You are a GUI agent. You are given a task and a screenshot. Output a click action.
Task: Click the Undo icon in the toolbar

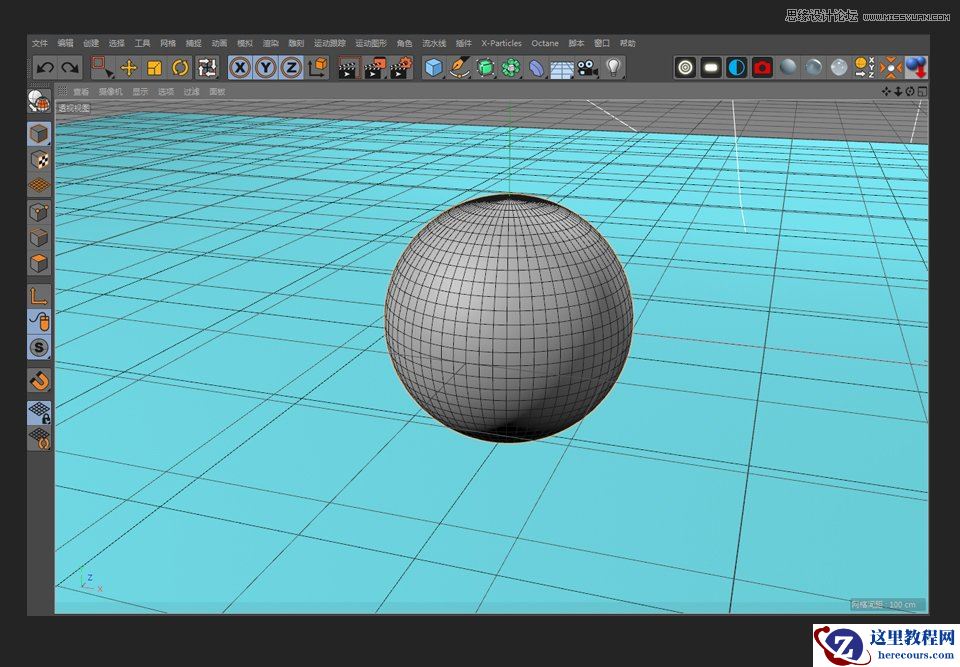click(x=42, y=67)
